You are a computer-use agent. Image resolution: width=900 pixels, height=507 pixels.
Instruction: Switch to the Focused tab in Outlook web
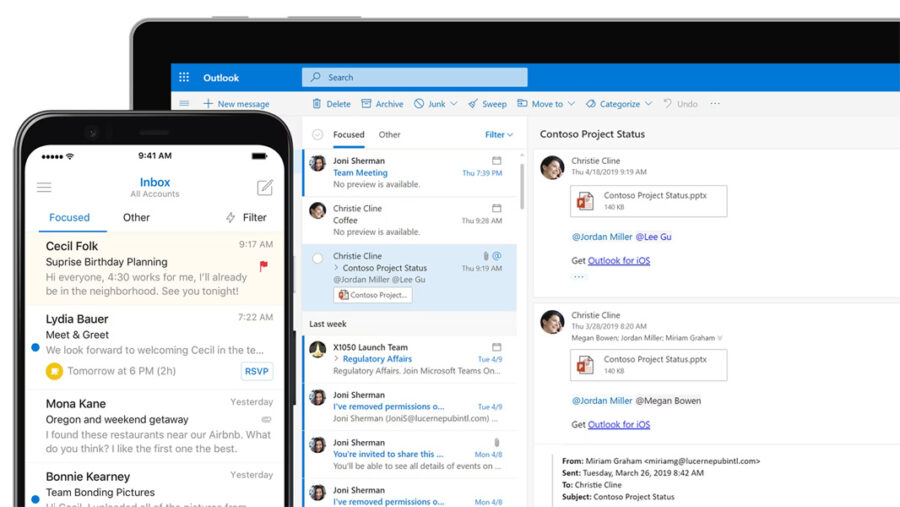pyautogui.click(x=348, y=134)
